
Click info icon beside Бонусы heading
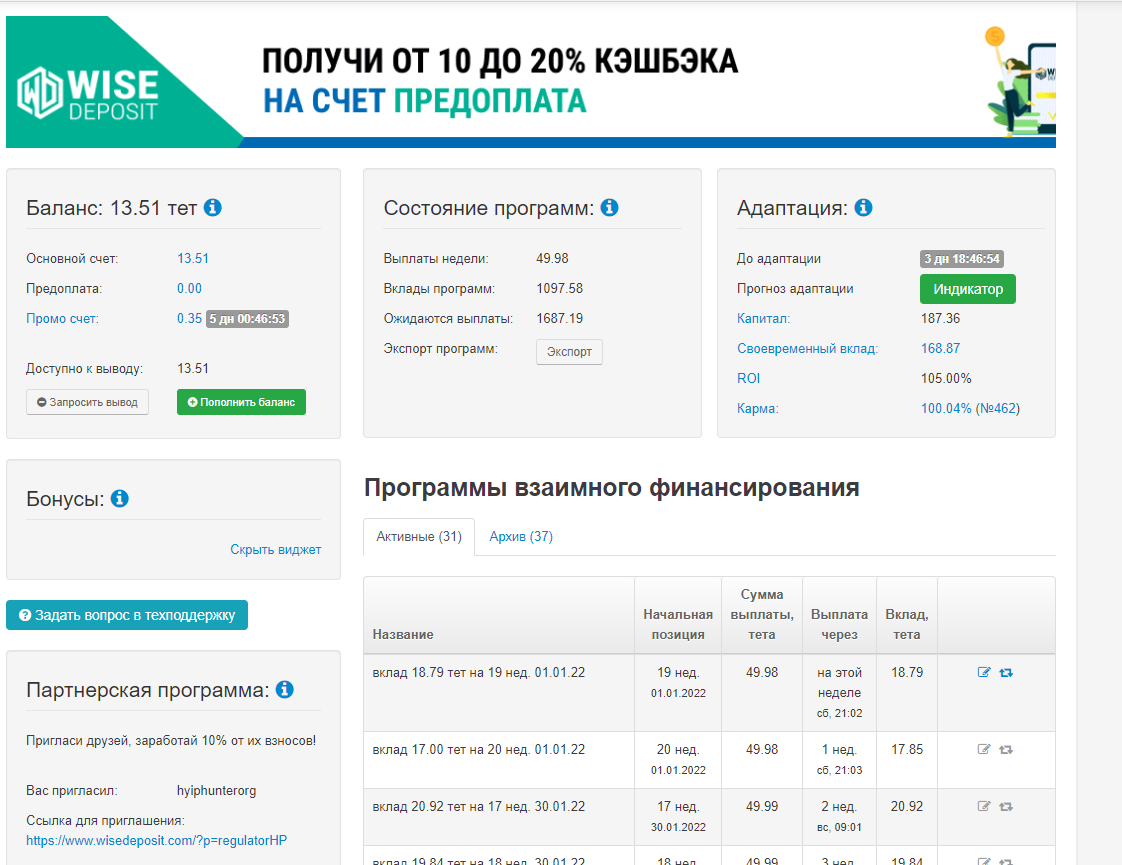(x=120, y=498)
